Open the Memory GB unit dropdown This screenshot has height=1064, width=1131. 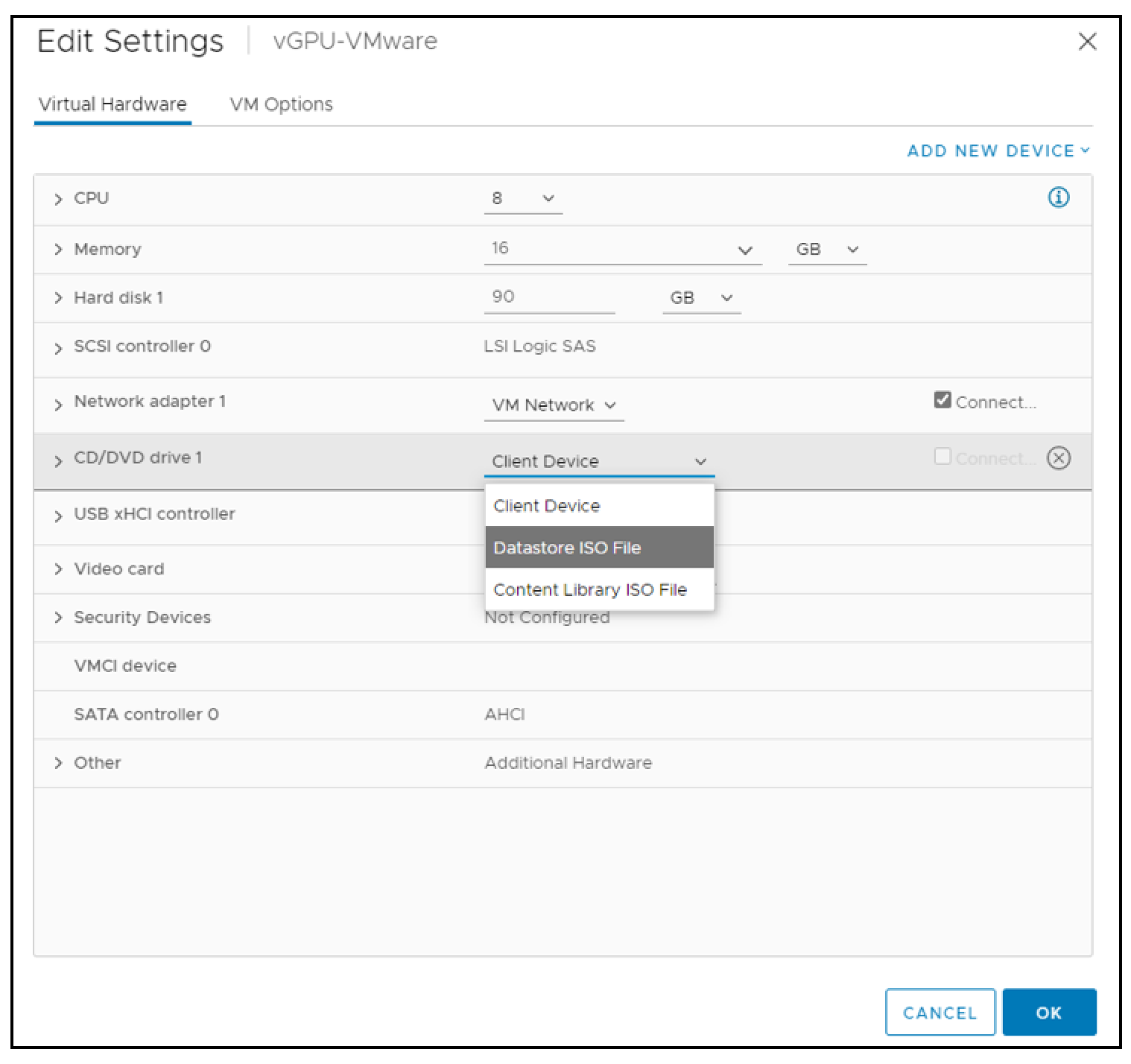(x=852, y=249)
